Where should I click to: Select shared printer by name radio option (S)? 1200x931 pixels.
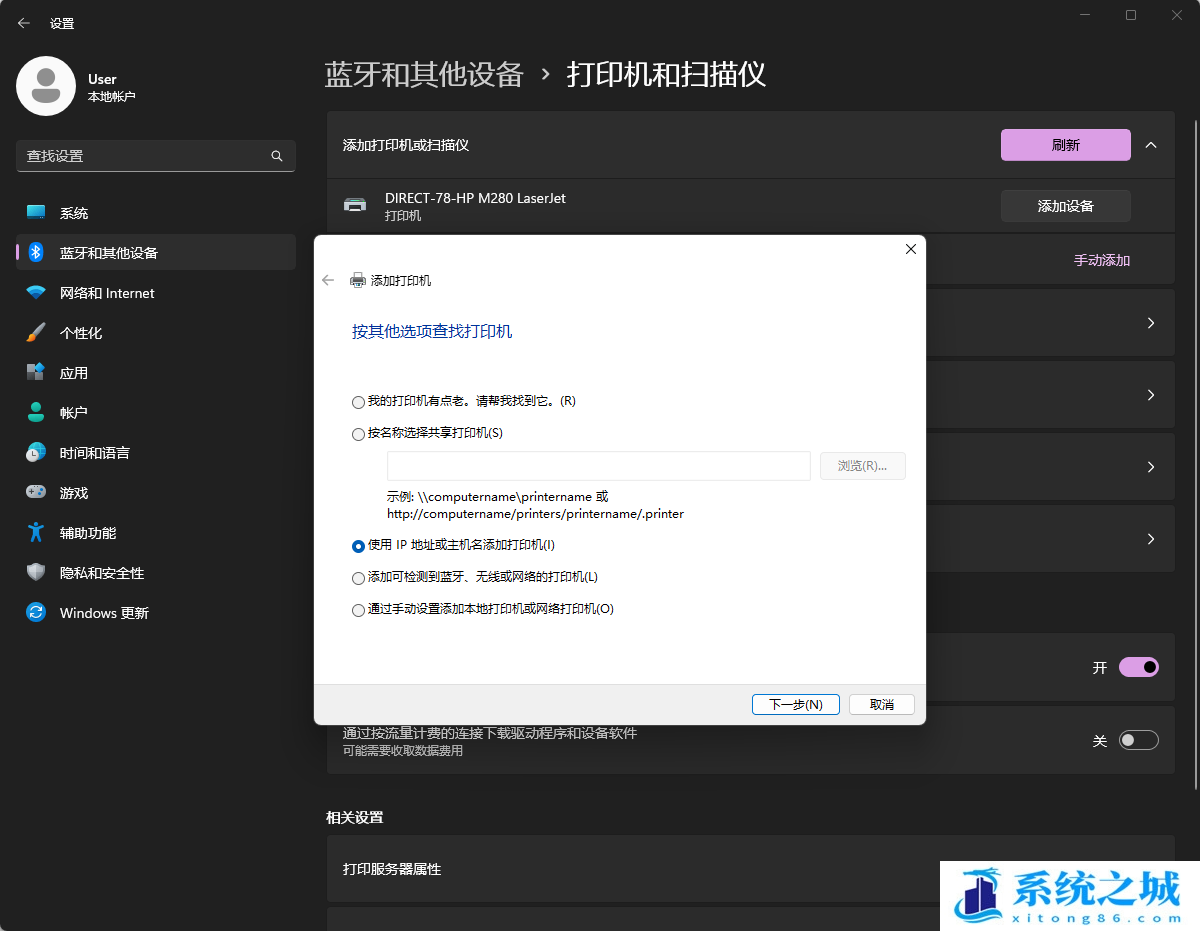point(358,434)
